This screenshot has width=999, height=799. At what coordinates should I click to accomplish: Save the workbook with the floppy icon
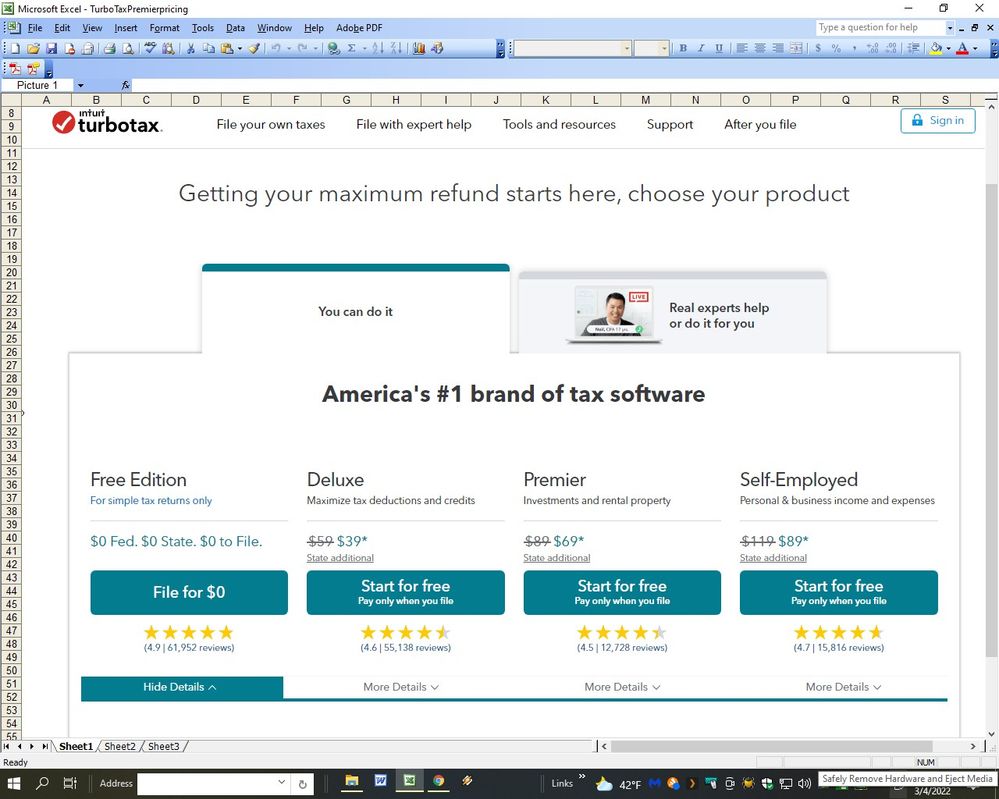[x=52, y=48]
